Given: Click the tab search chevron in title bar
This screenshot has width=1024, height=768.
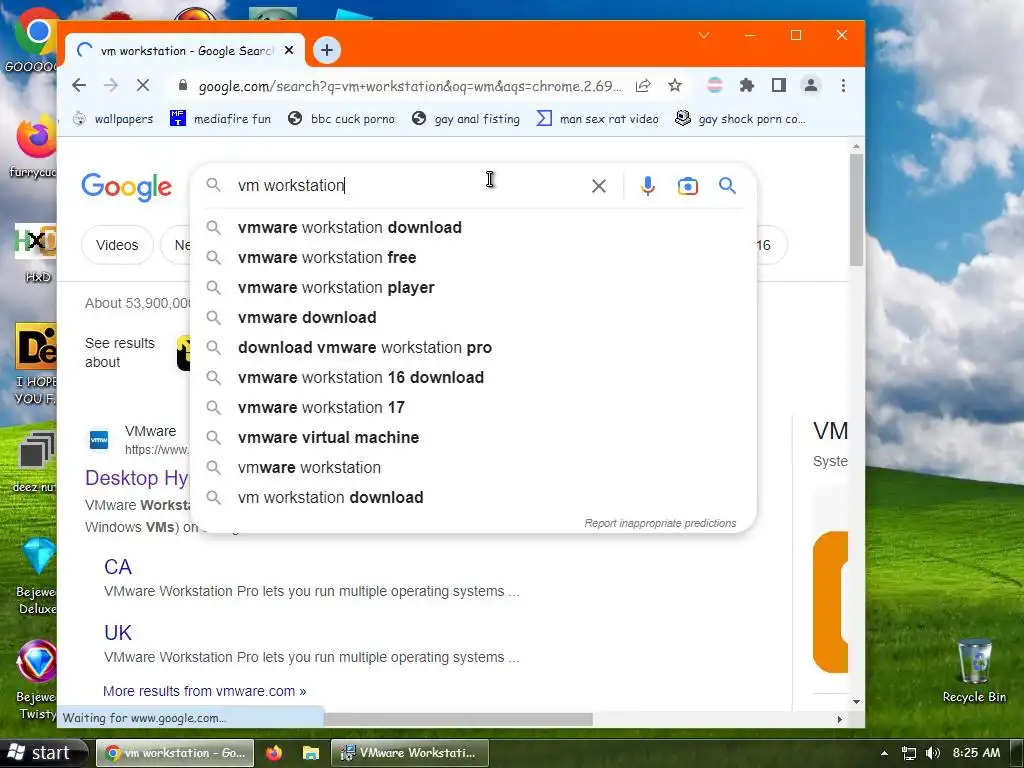Looking at the screenshot, I should [x=704, y=35].
